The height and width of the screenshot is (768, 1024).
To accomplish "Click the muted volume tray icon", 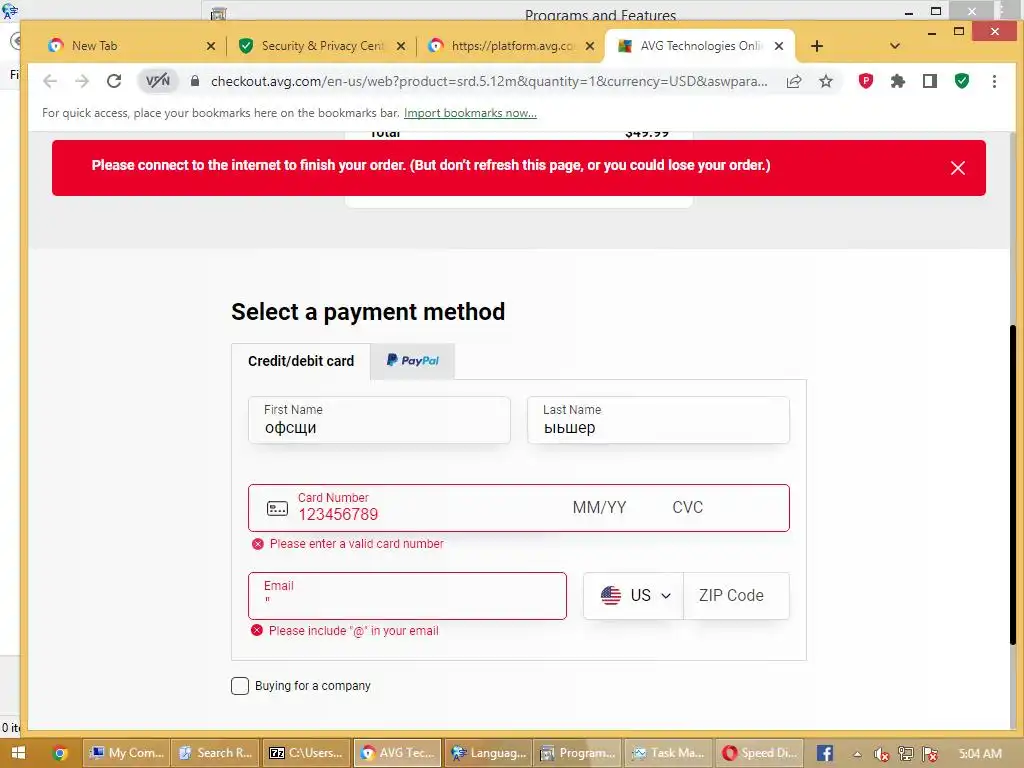I will pos(881,754).
